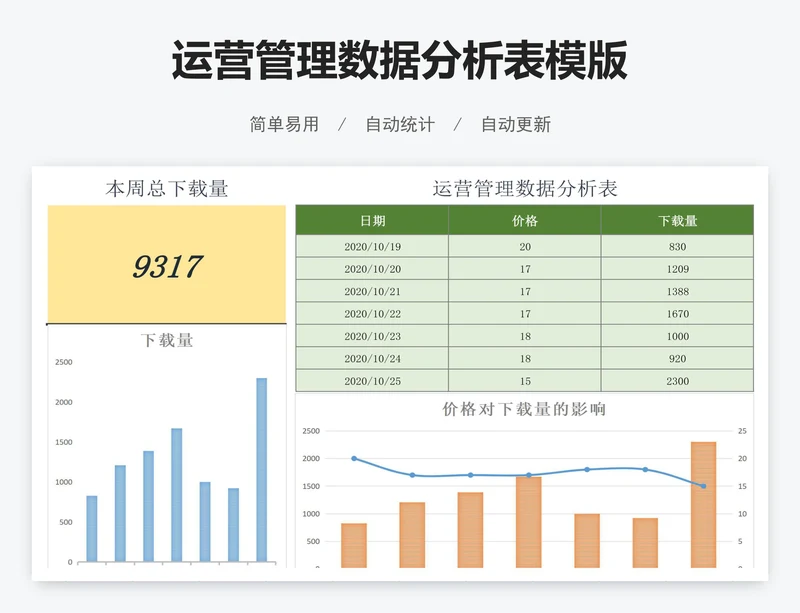Screen dimensions: 800x613
Task: Select date cell 2020/10/23
Action: 372,336
